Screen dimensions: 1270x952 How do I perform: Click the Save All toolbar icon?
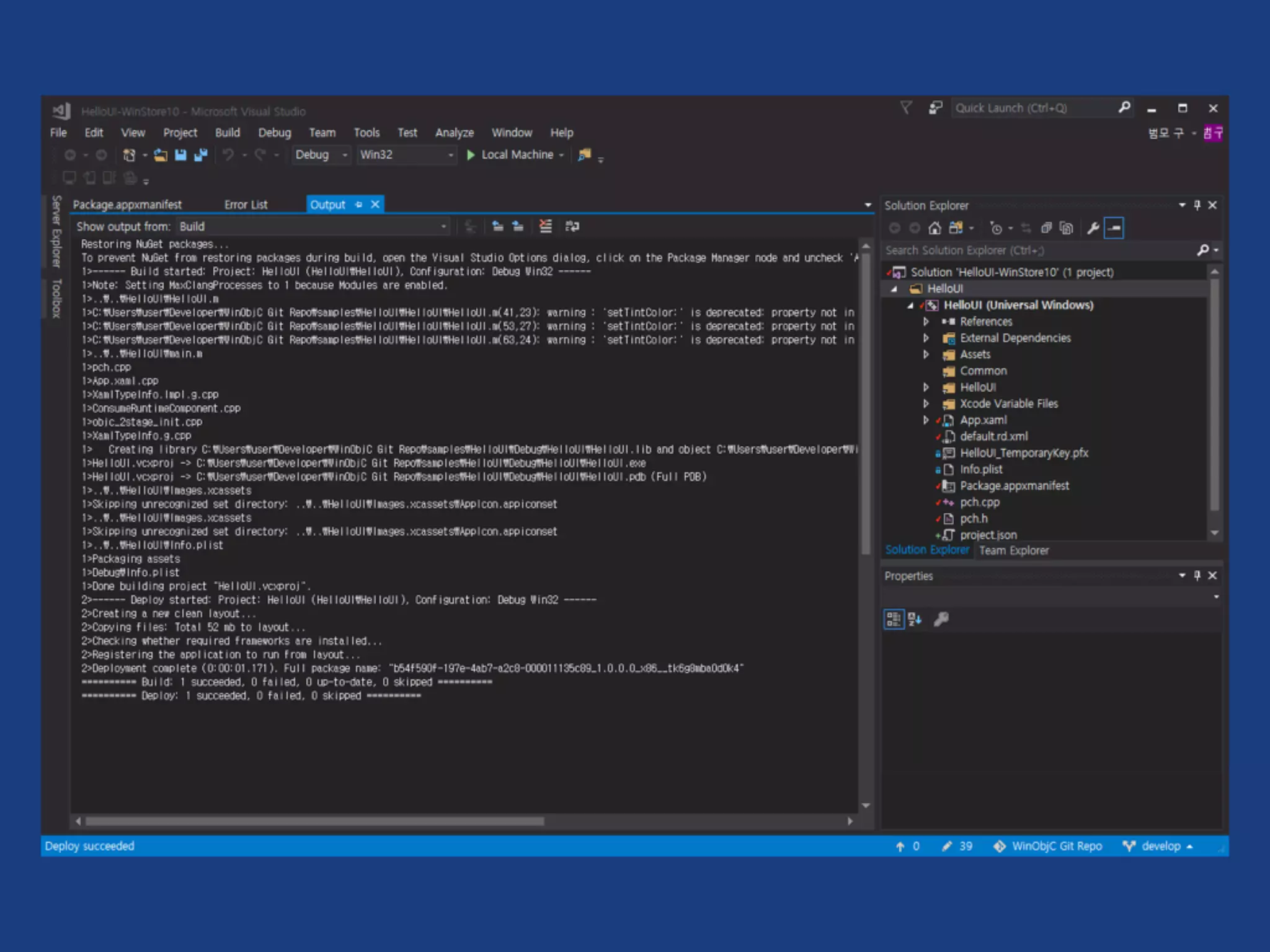point(200,155)
